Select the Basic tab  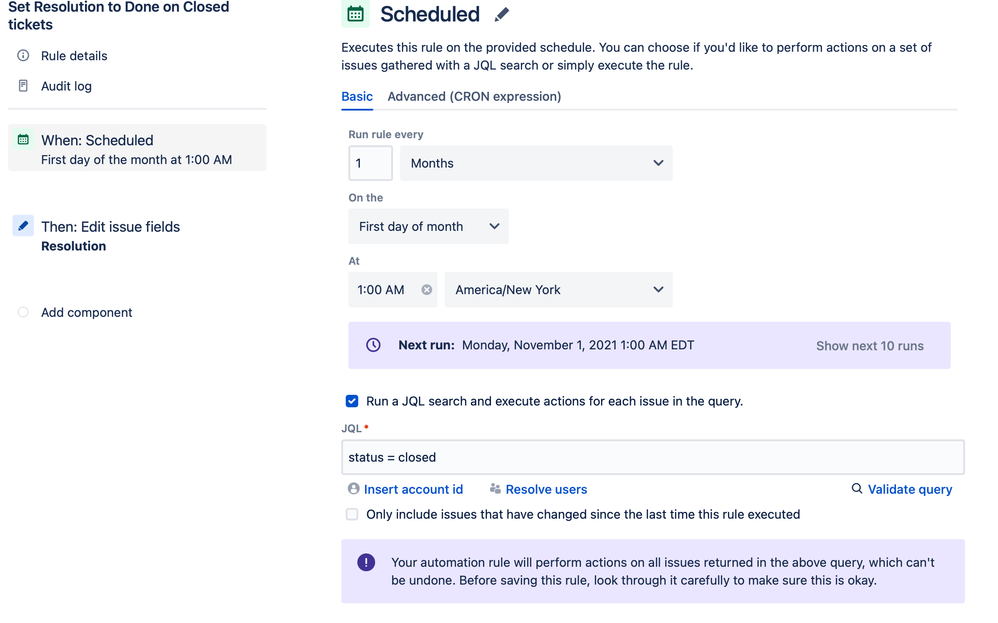point(357,96)
